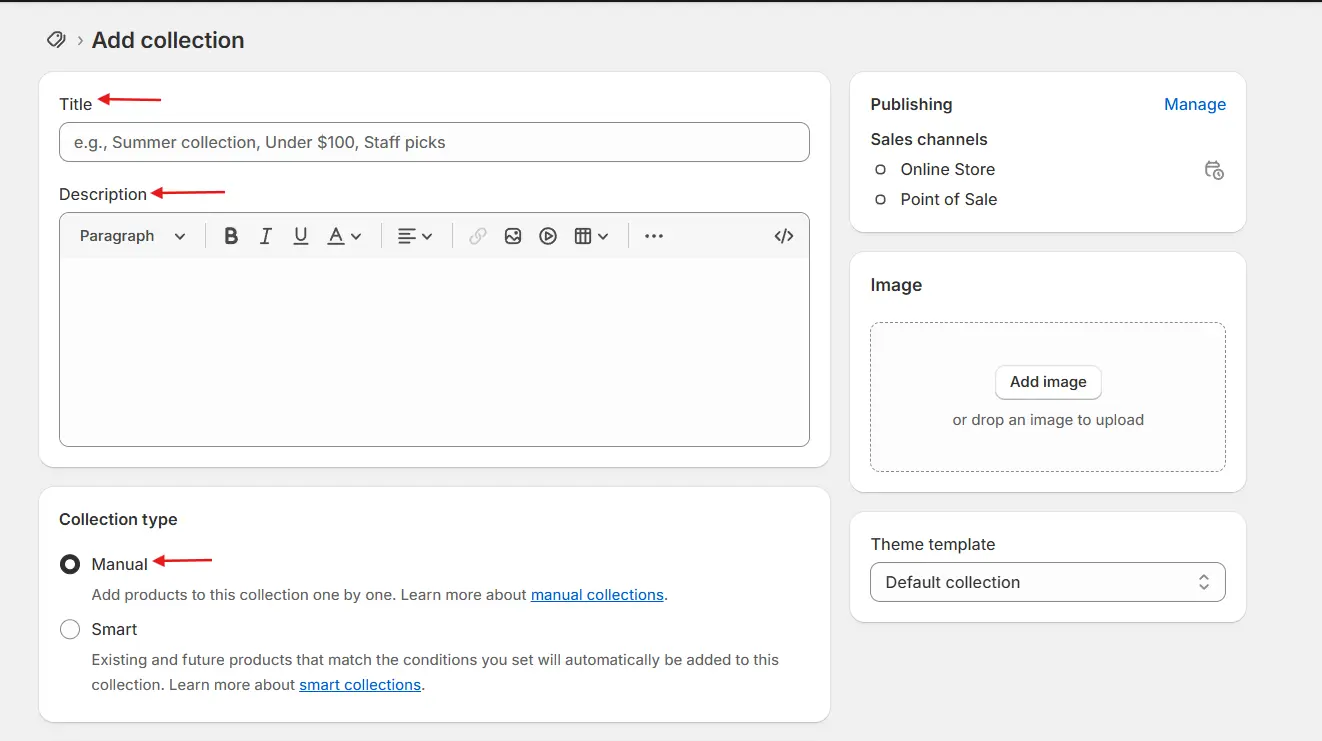Switch to HTML code view
The width and height of the screenshot is (1322, 741).
tap(784, 236)
